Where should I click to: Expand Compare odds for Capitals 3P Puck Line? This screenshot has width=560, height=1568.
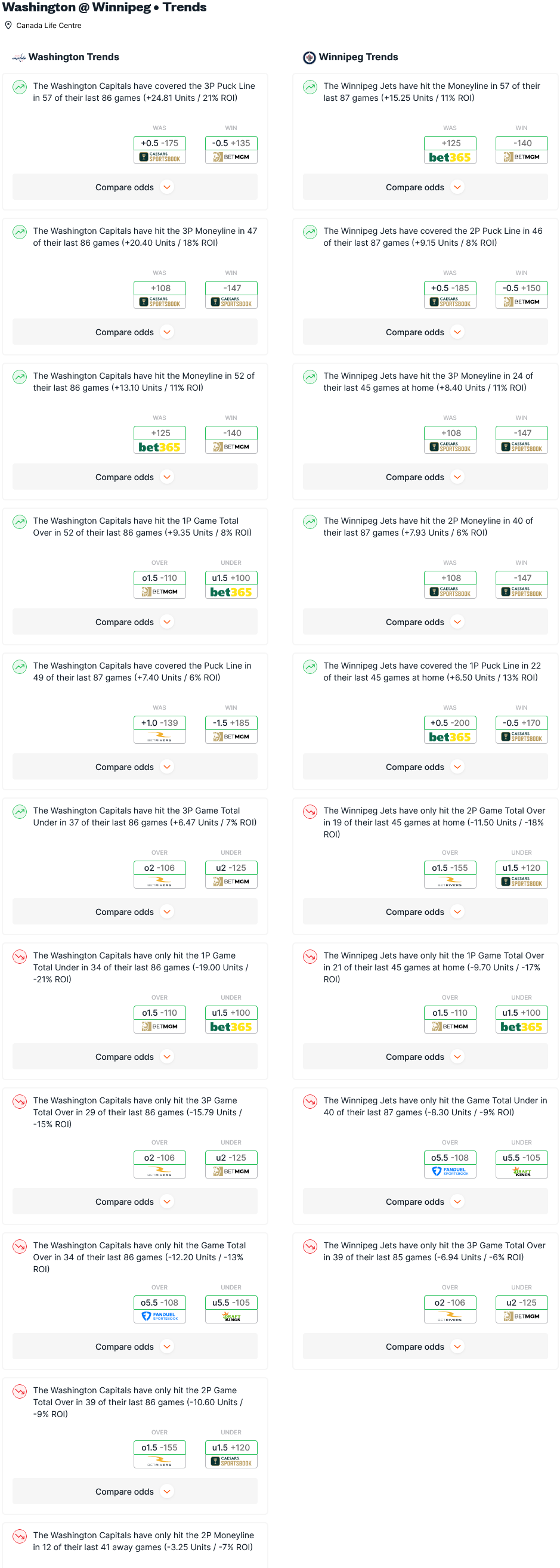(x=135, y=187)
